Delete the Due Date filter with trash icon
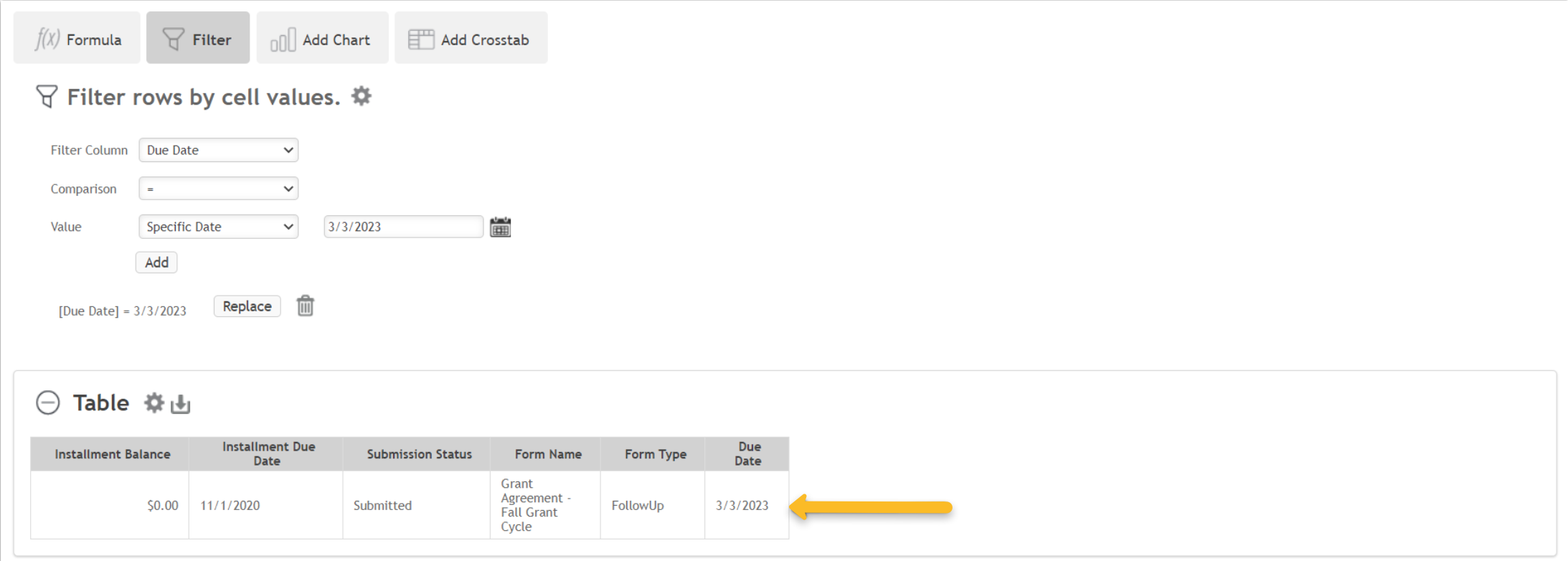 click(x=306, y=306)
